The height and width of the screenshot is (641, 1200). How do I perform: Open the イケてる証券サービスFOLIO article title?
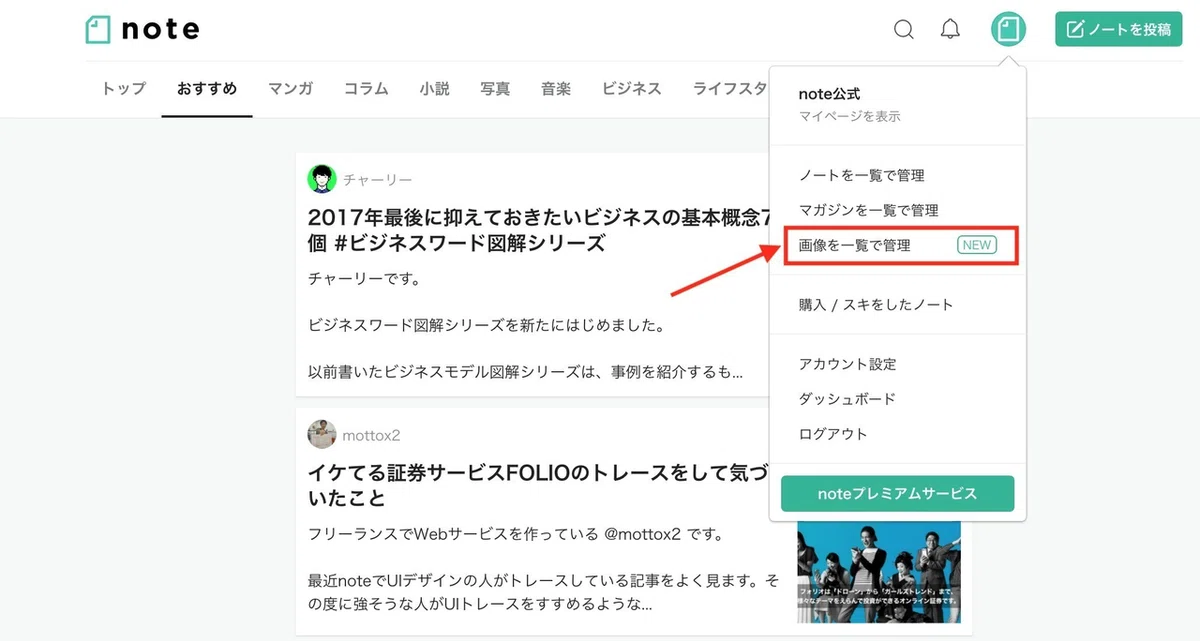(x=540, y=484)
